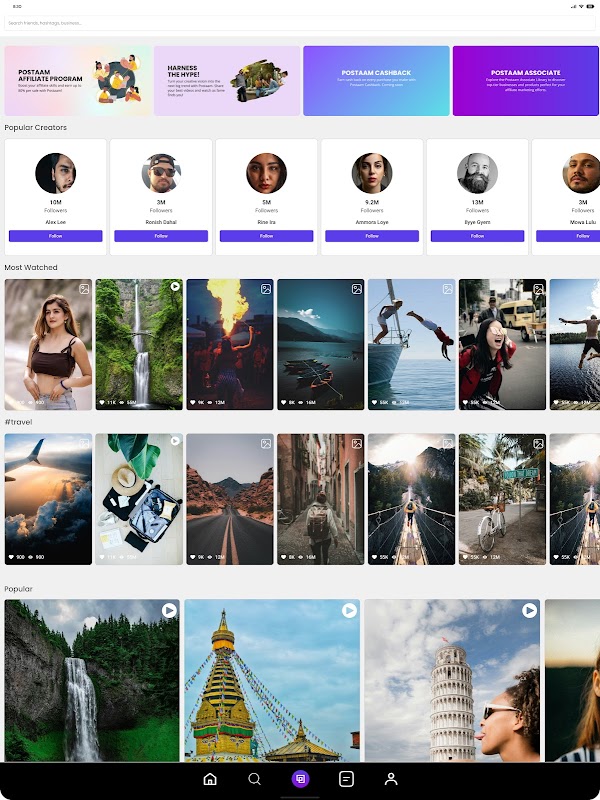600x800 pixels.
Task: Click the Alex Lee creator name
Action: pos(56,222)
